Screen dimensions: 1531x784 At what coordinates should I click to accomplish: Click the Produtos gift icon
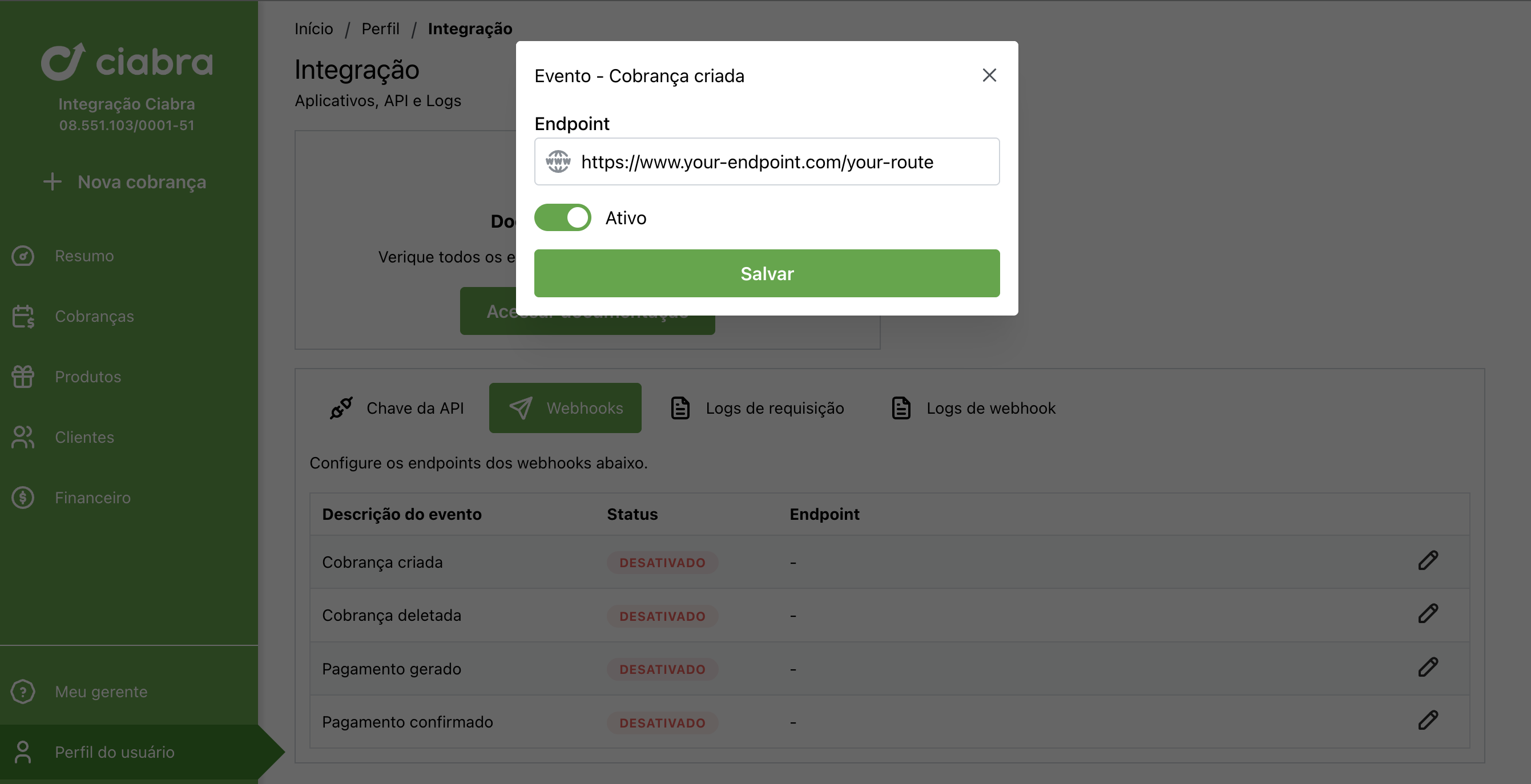tap(23, 377)
